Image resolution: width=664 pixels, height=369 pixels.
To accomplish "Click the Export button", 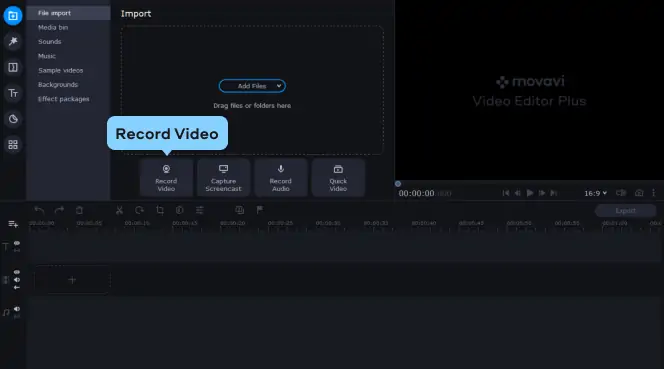I will tap(625, 211).
